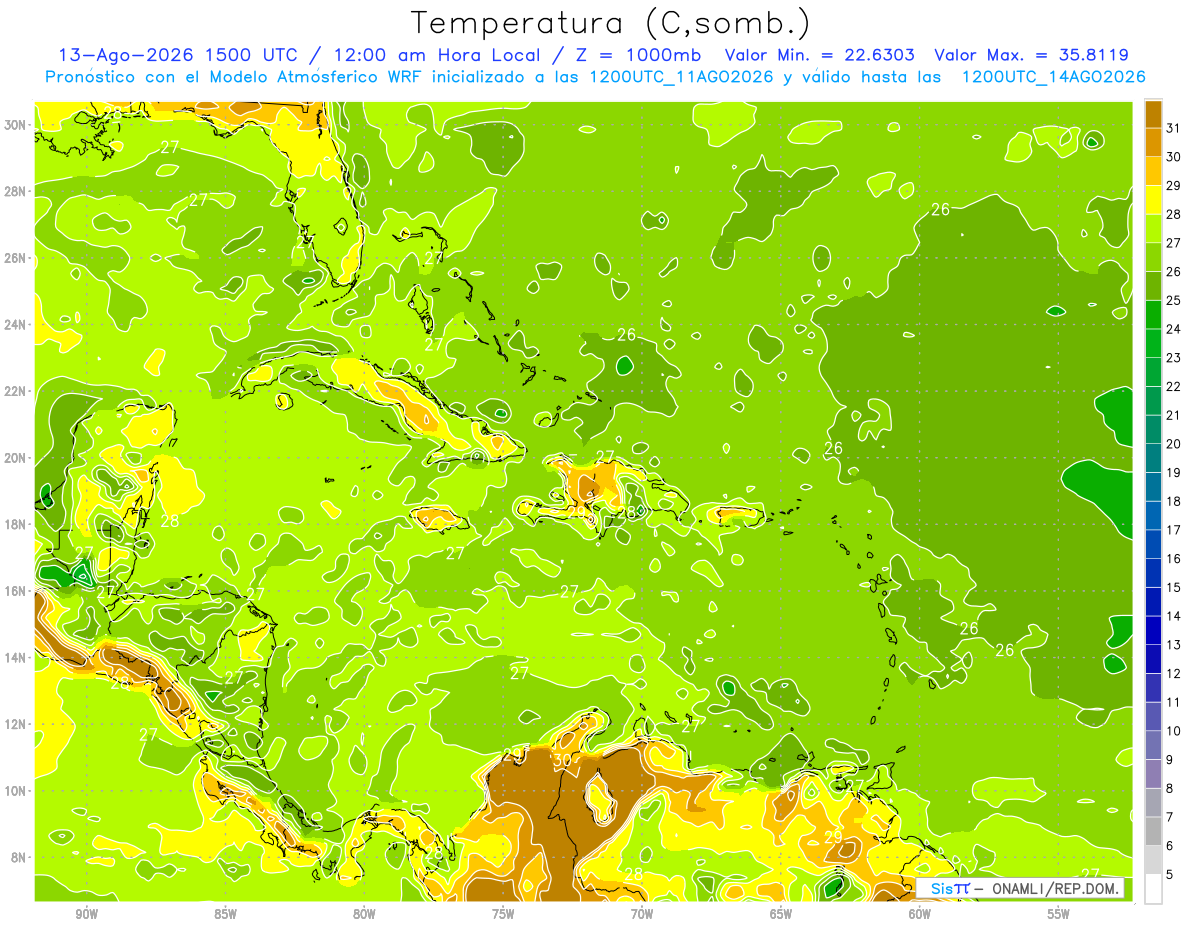This screenshot has width=1200, height=927.
Task: Click 'Pronóstico con el Modelo Atmósferico WRF' text
Action: pos(233,77)
